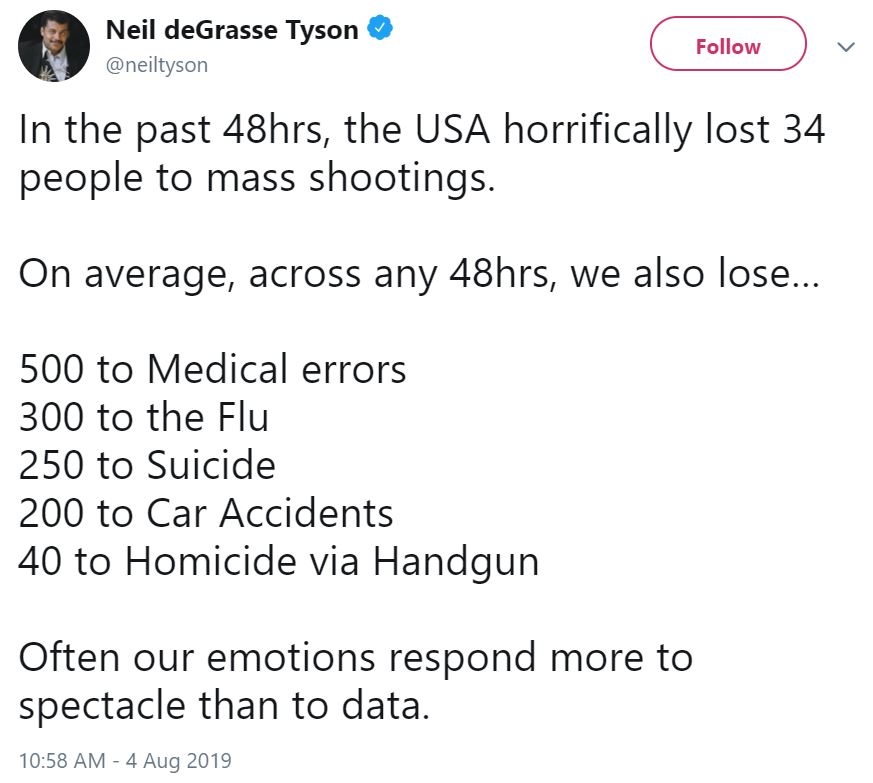Click the blue verified badge icon
The height and width of the screenshot is (783, 873).
(380, 28)
